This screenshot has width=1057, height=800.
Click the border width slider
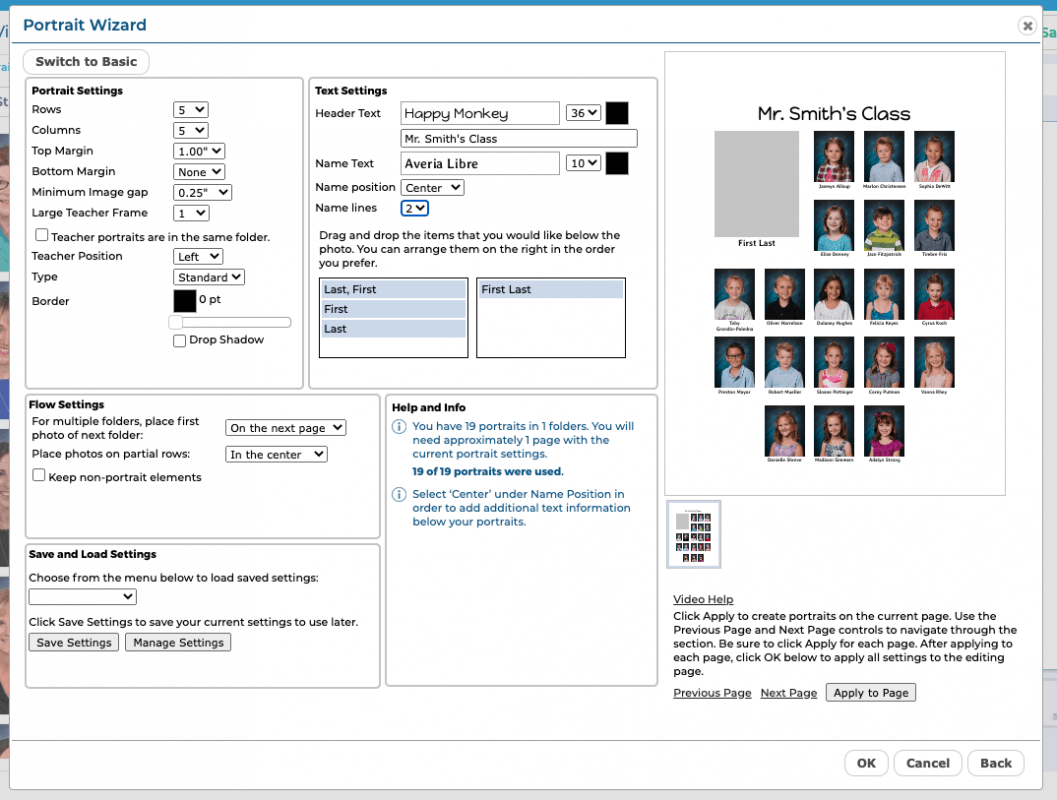click(x=230, y=322)
